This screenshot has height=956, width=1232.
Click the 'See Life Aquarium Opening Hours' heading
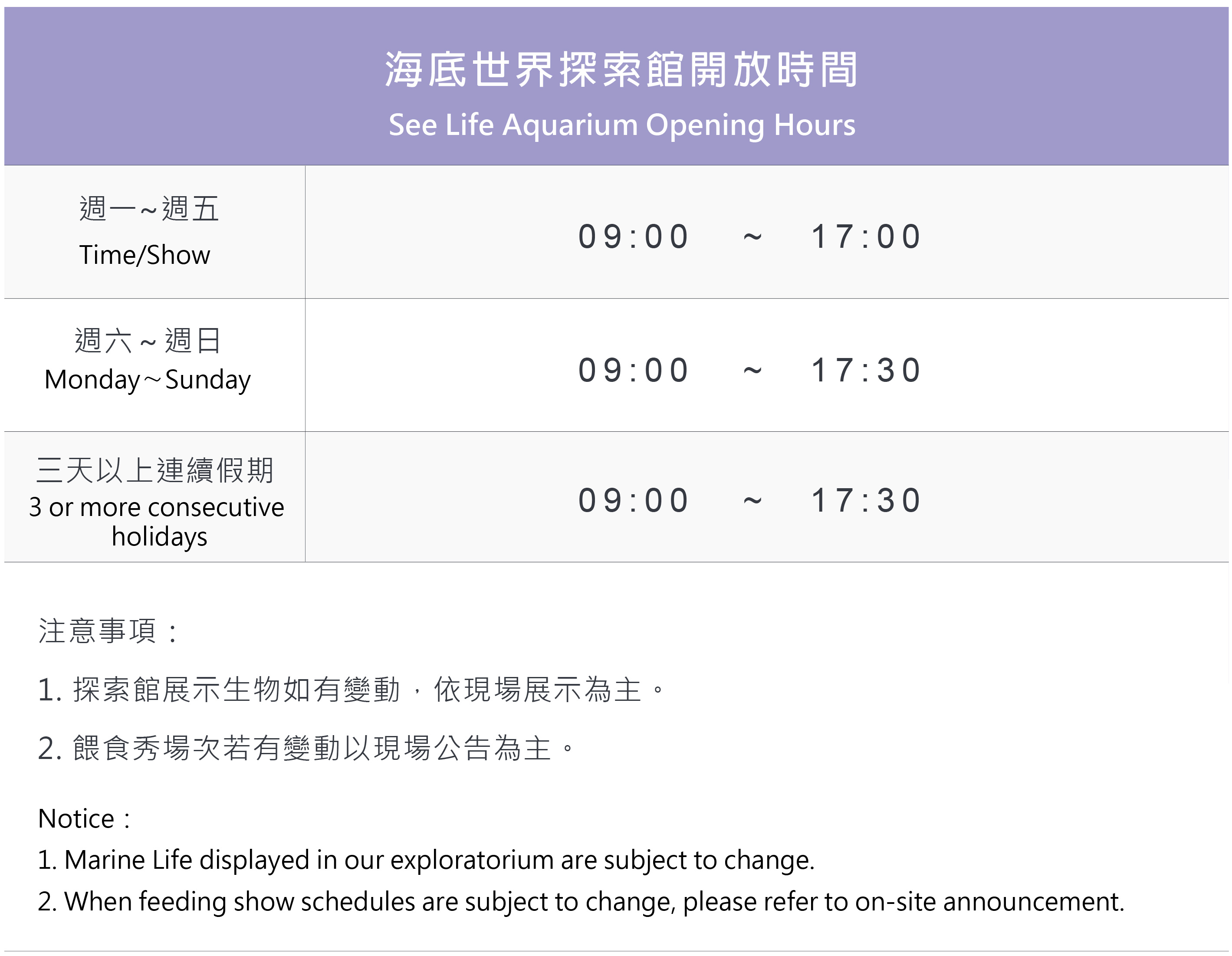(x=621, y=125)
